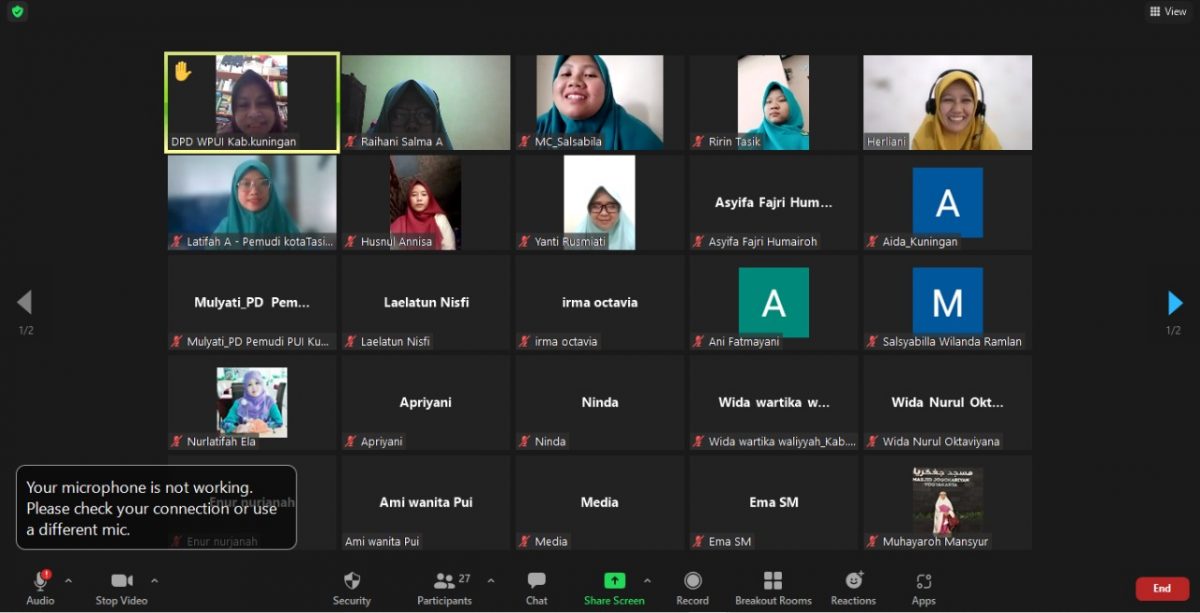1200x613 pixels.
Task: Expand Share Screen options arrow
Action: tap(647, 580)
